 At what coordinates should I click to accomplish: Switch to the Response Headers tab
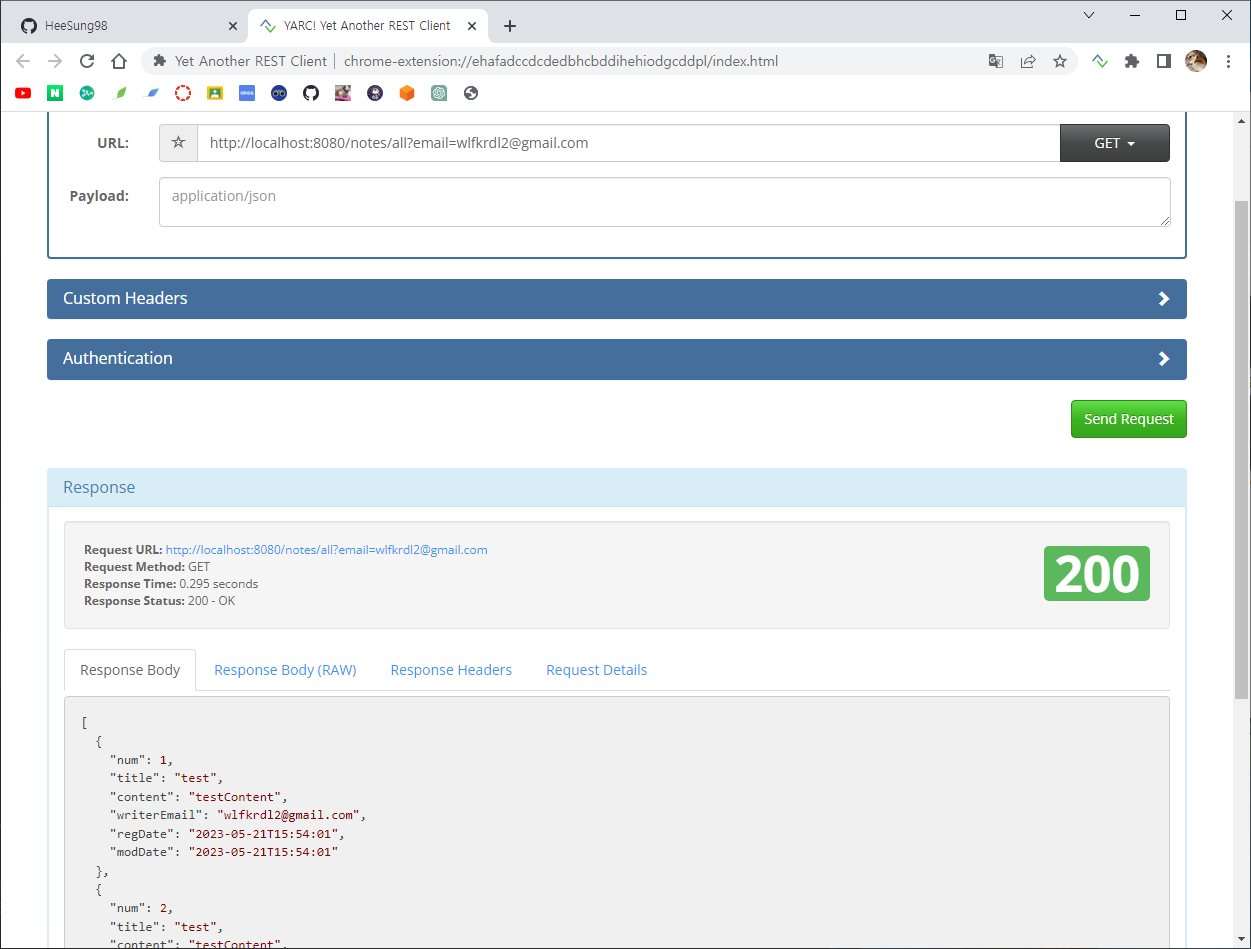[451, 670]
